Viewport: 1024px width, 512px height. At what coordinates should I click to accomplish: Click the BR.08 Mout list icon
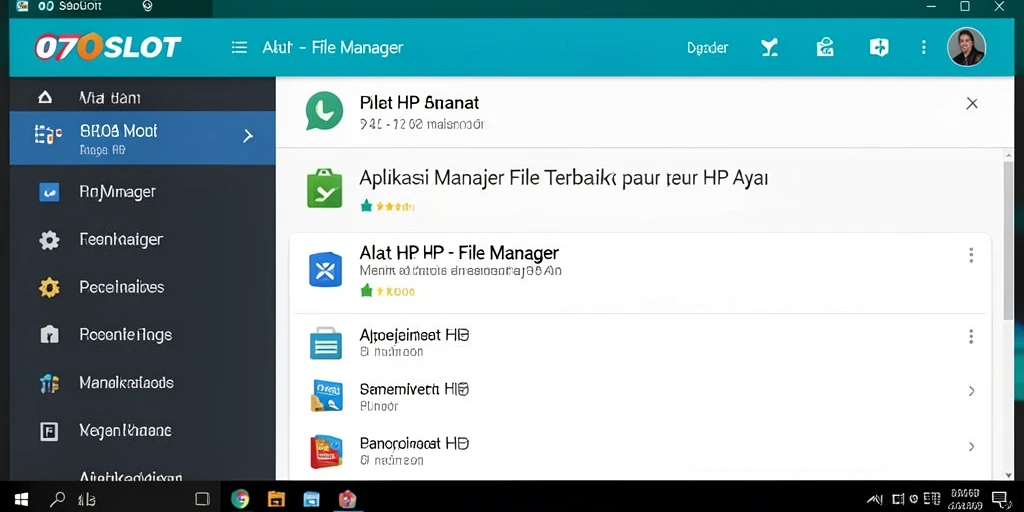point(48,134)
